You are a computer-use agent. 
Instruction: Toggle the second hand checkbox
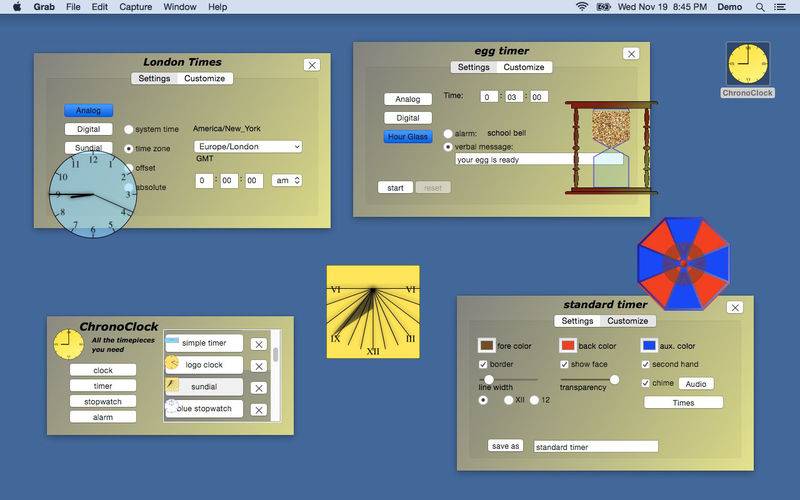click(645, 364)
